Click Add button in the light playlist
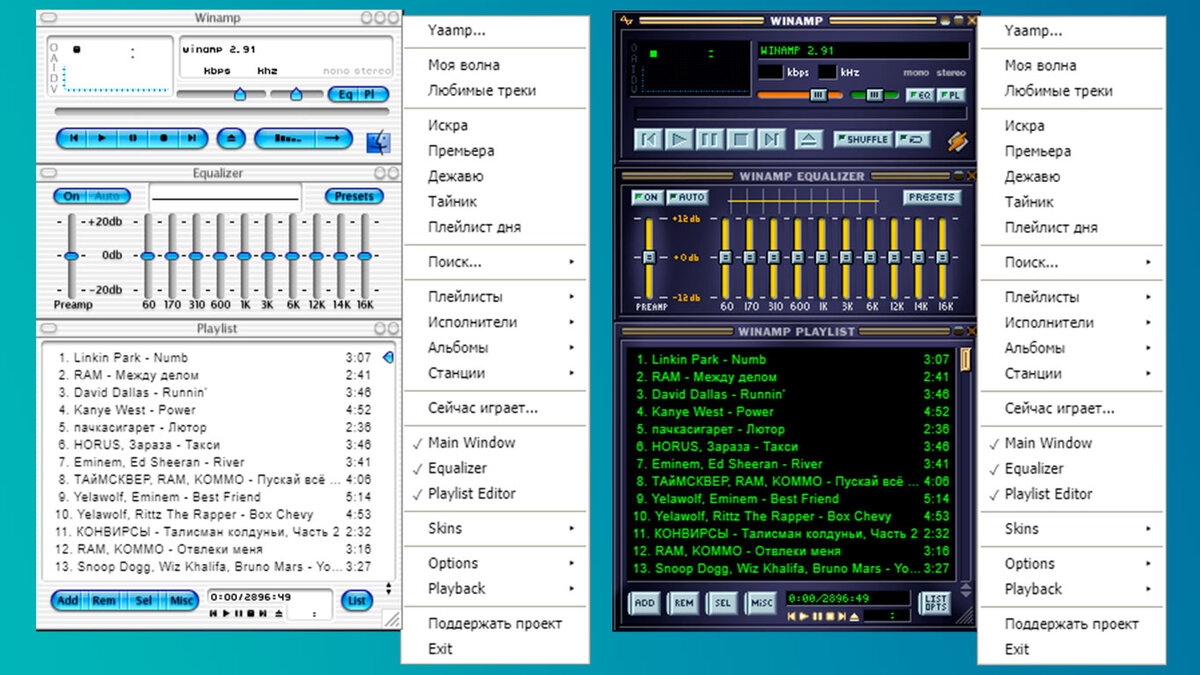The height and width of the screenshot is (675, 1200). pos(67,601)
